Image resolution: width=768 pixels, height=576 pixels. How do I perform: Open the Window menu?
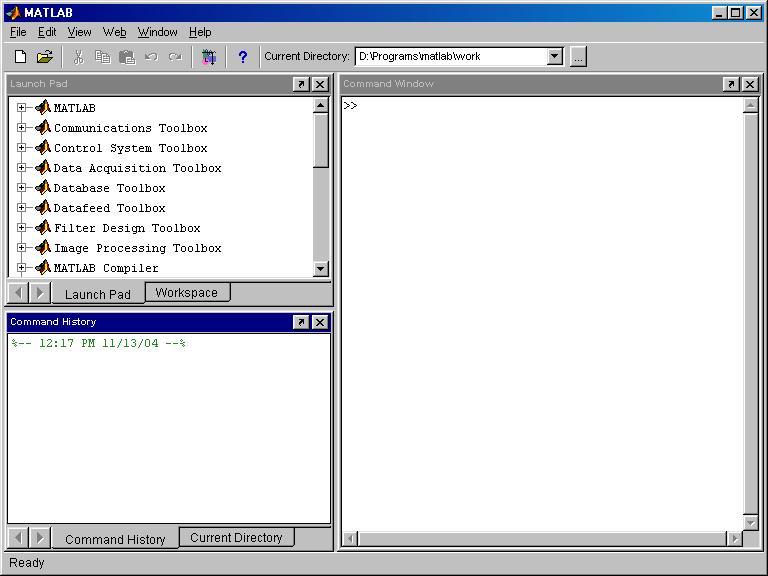157,32
